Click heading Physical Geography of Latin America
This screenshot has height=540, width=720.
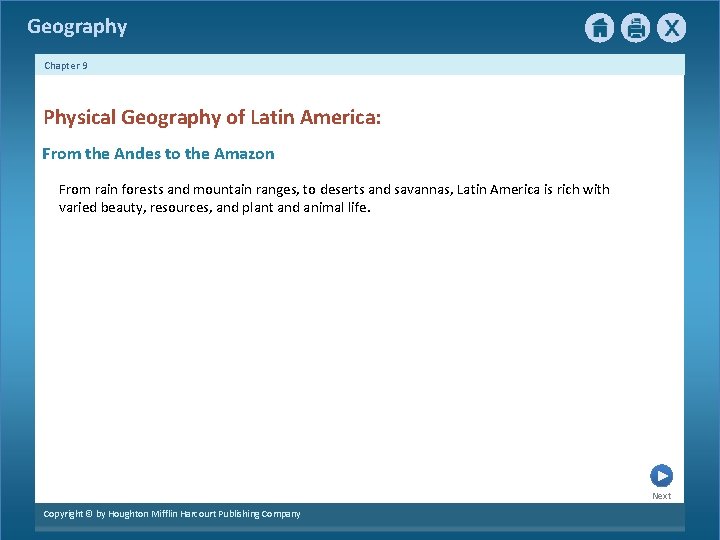[x=212, y=118]
